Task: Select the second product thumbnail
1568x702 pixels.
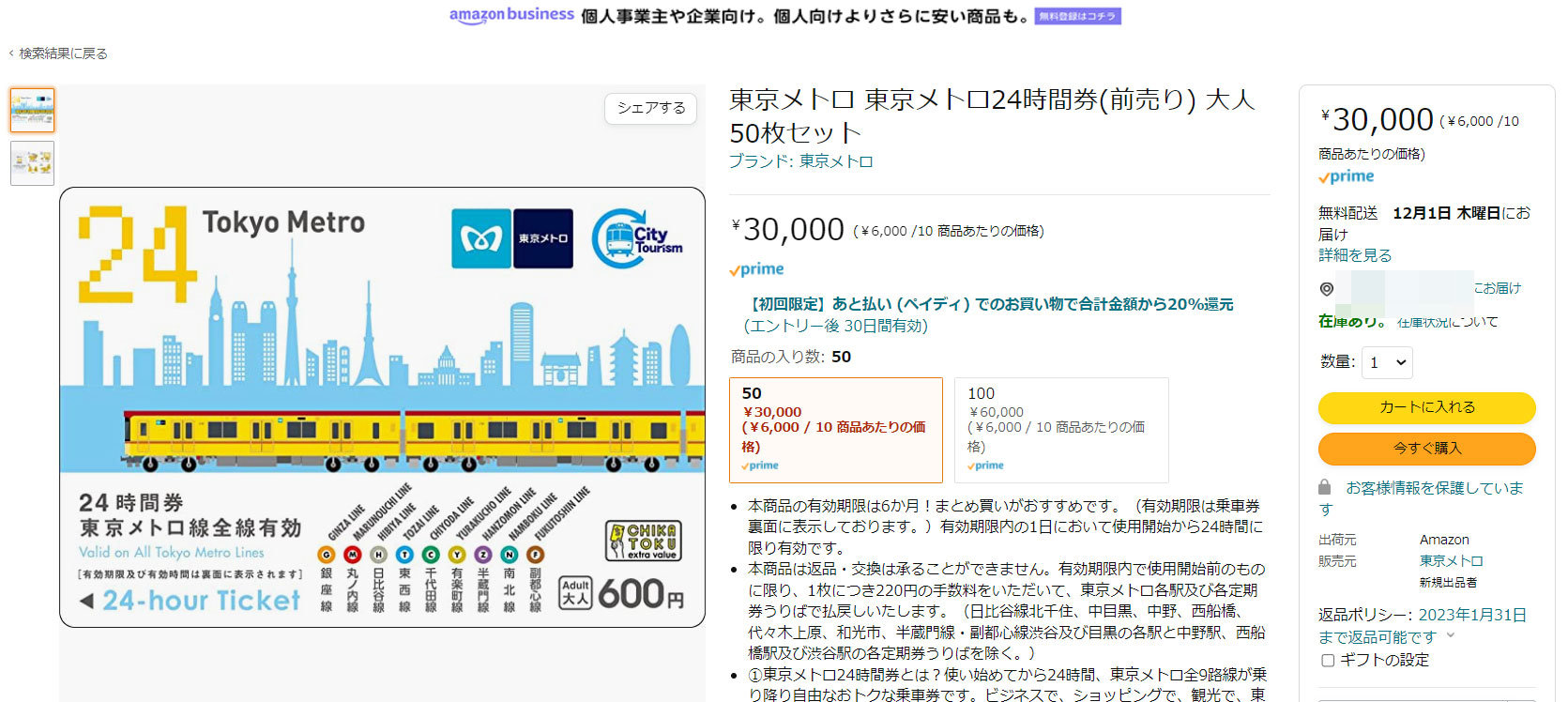Action: click(33, 163)
